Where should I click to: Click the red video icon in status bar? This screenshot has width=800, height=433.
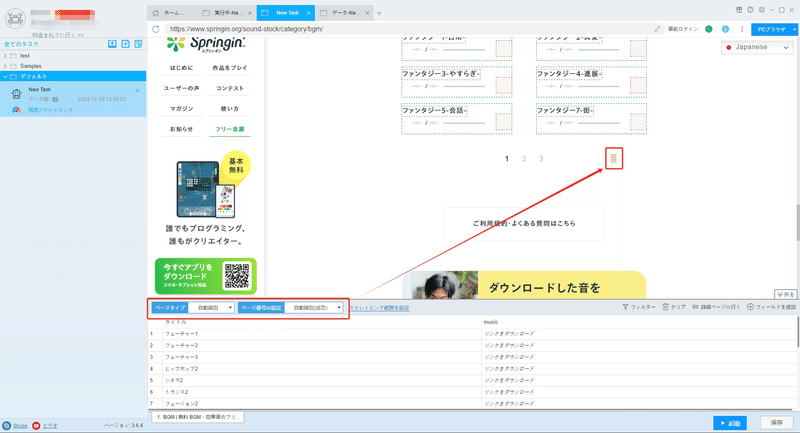pos(36,425)
